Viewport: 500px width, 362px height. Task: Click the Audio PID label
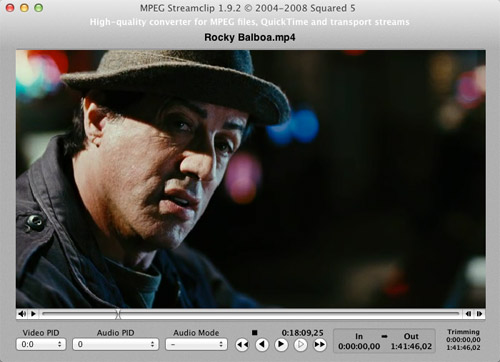pos(115,333)
